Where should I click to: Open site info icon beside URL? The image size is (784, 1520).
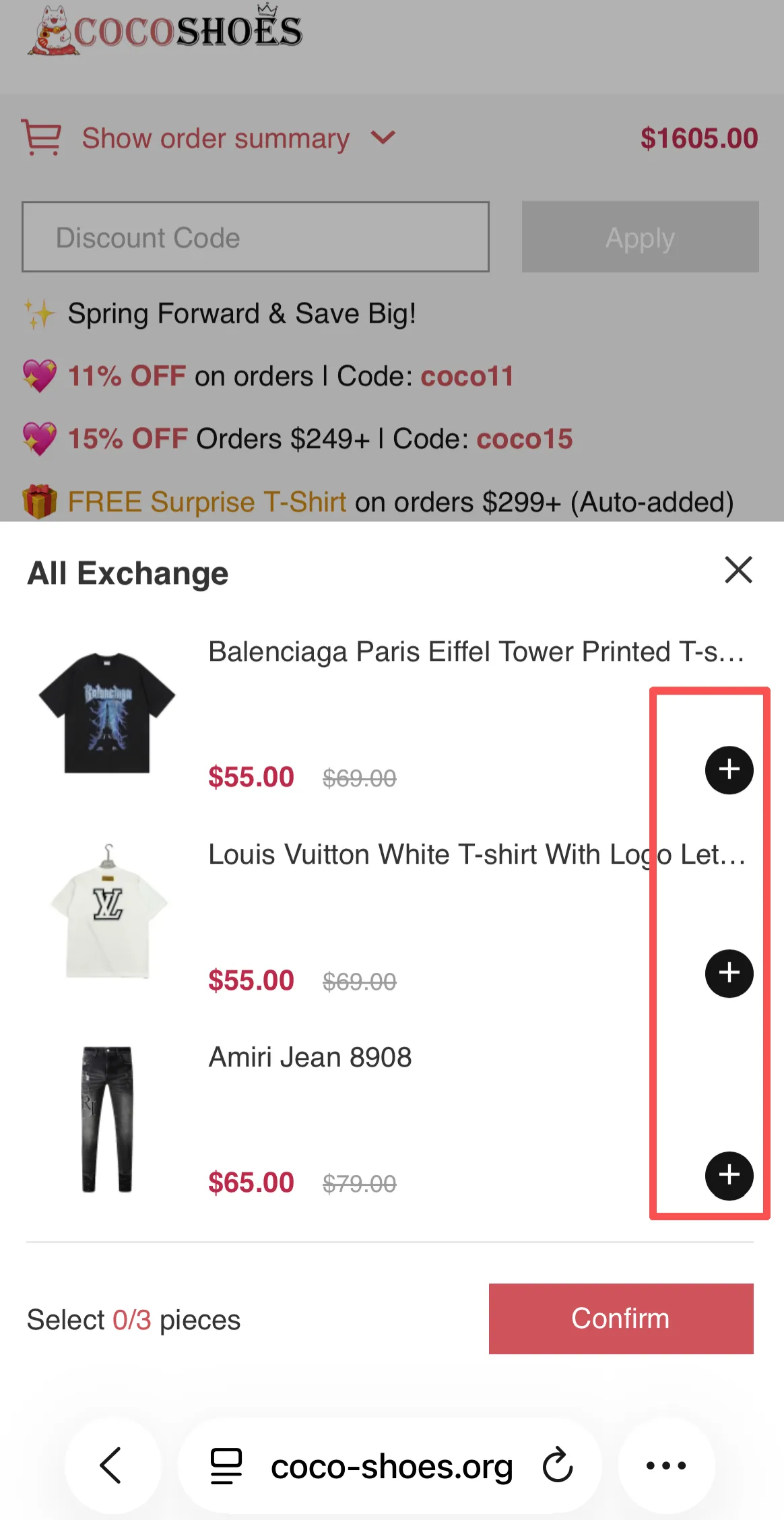coord(226,1465)
